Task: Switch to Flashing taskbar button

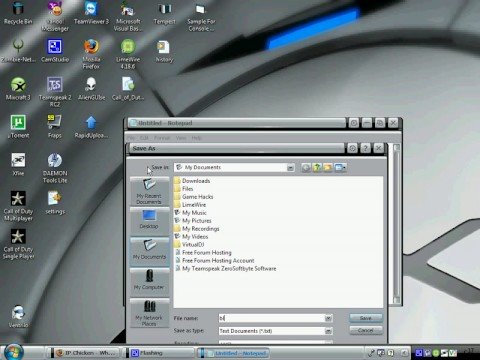Action: click(160, 353)
